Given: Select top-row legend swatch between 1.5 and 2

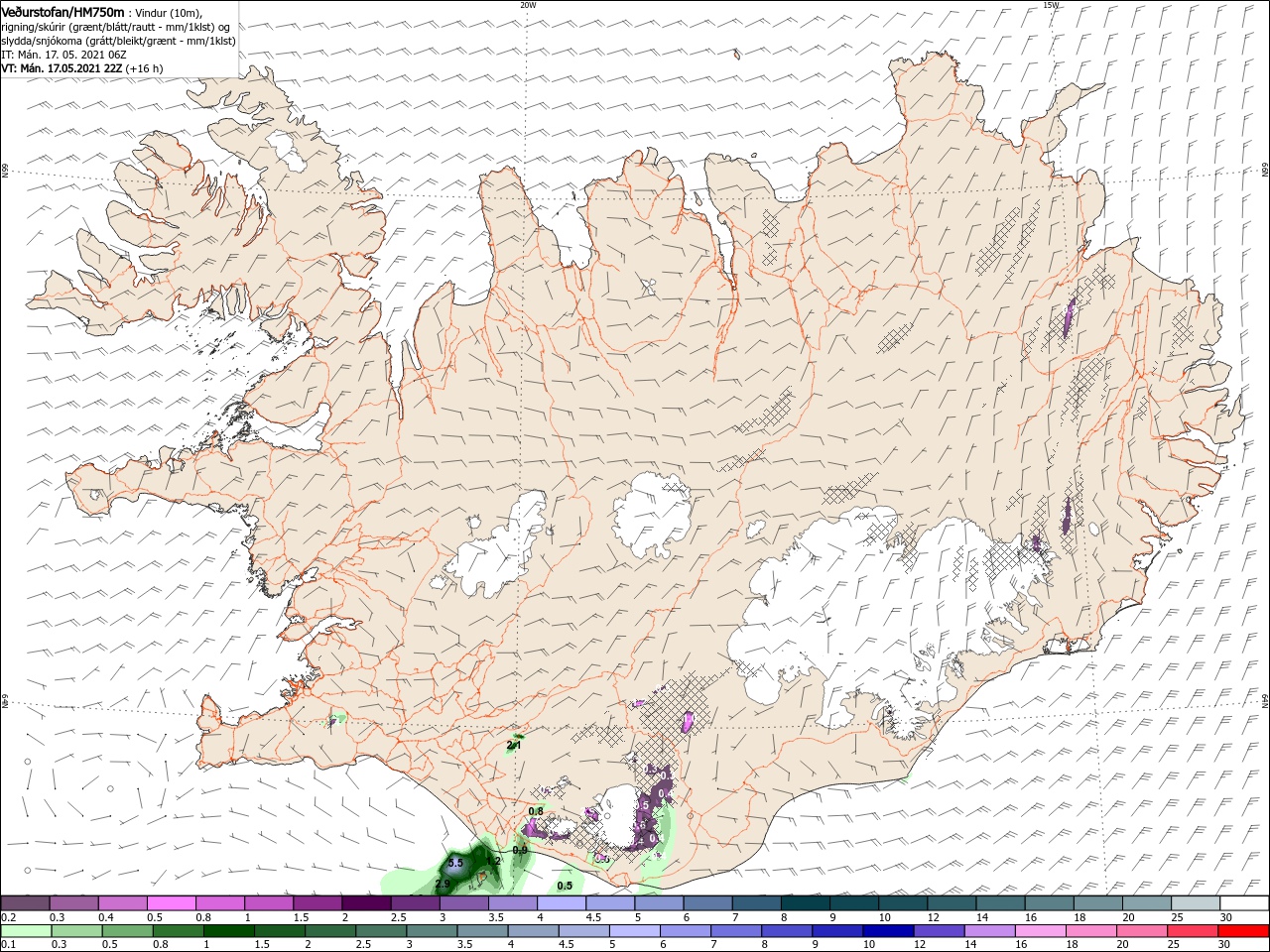Looking at the screenshot, I should (317, 903).
